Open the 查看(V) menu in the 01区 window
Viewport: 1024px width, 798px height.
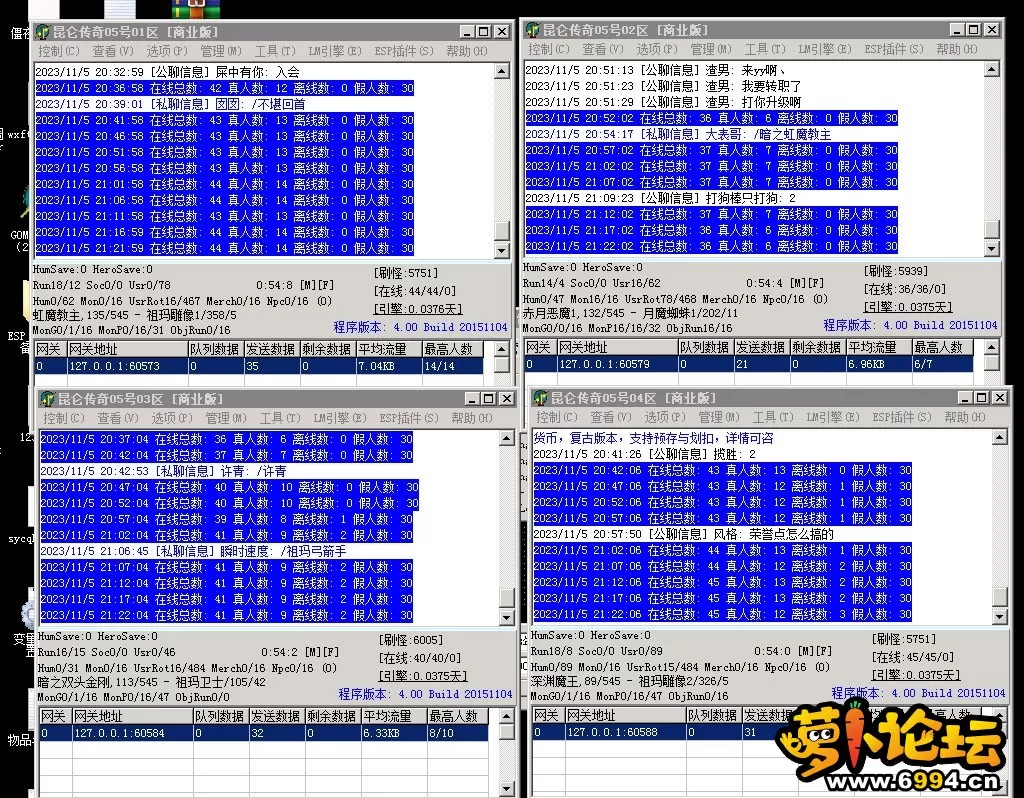[112, 51]
